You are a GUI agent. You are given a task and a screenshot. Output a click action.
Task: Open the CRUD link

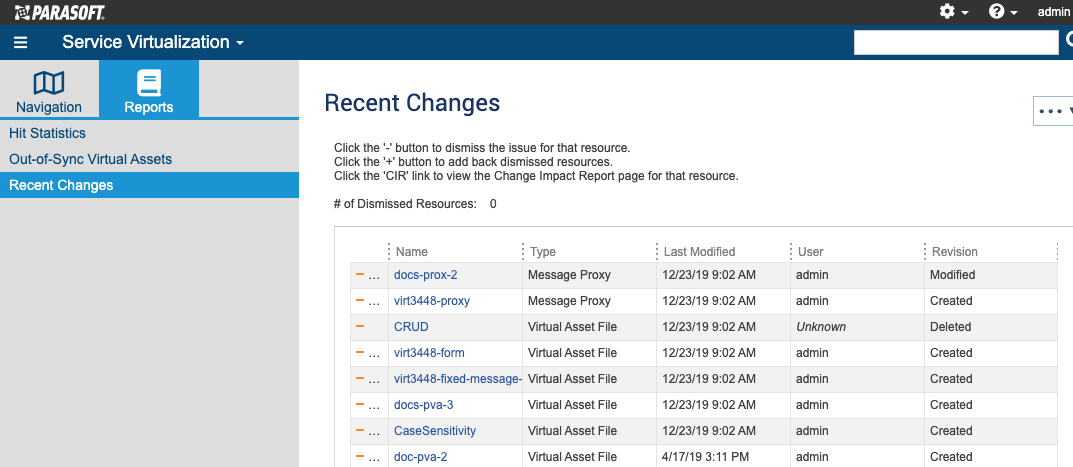(x=411, y=327)
